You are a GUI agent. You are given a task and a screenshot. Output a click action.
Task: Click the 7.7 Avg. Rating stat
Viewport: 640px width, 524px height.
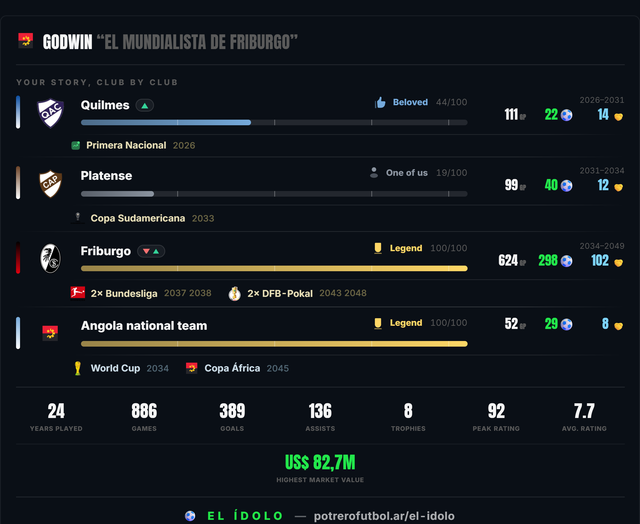click(584, 417)
